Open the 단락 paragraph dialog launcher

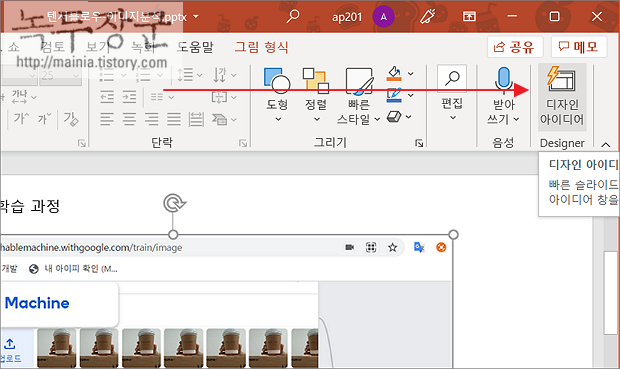tap(243, 143)
